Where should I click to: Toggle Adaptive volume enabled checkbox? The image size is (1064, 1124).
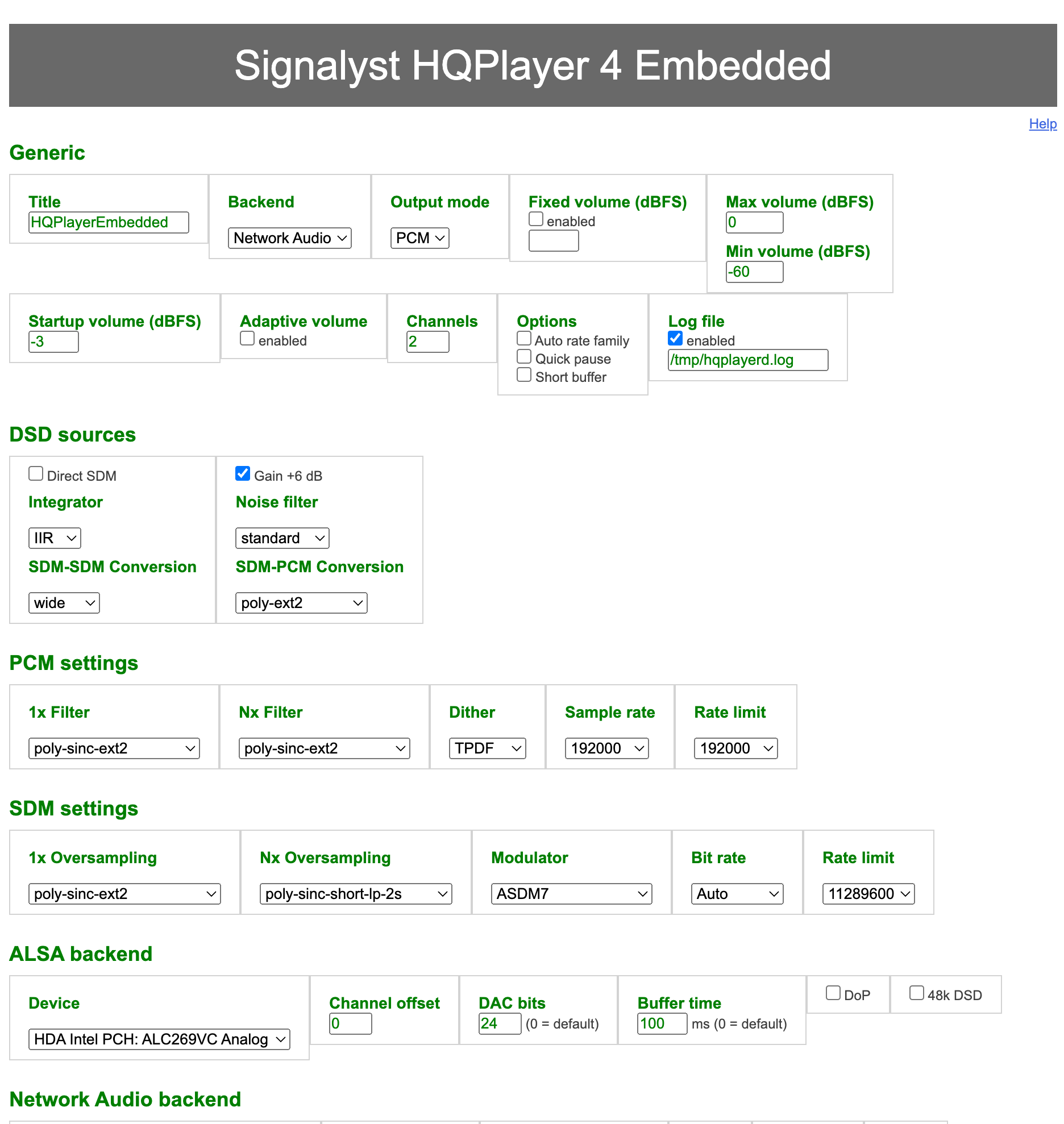tap(247, 339)
